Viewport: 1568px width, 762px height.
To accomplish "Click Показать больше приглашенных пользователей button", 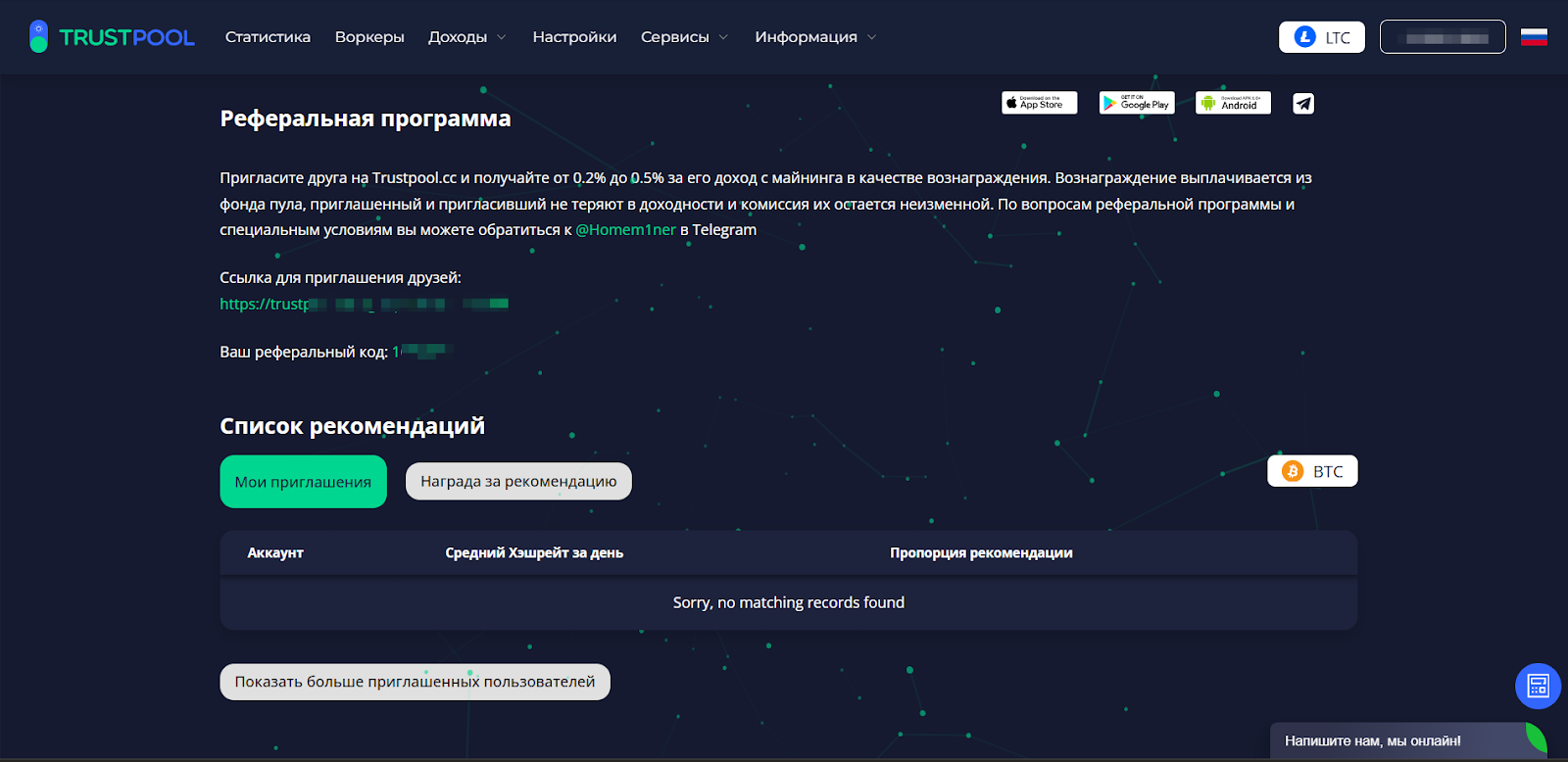I will 415,682.
